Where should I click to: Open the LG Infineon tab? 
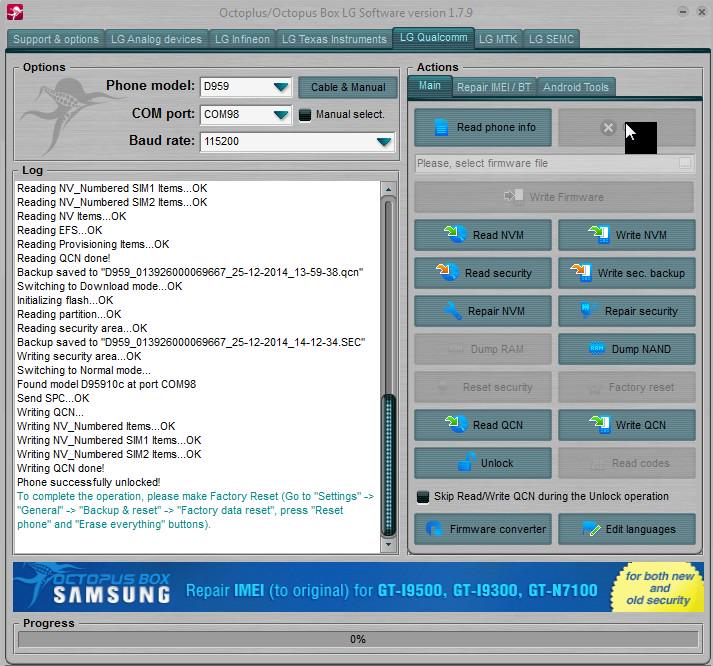[x=242, y=39]
